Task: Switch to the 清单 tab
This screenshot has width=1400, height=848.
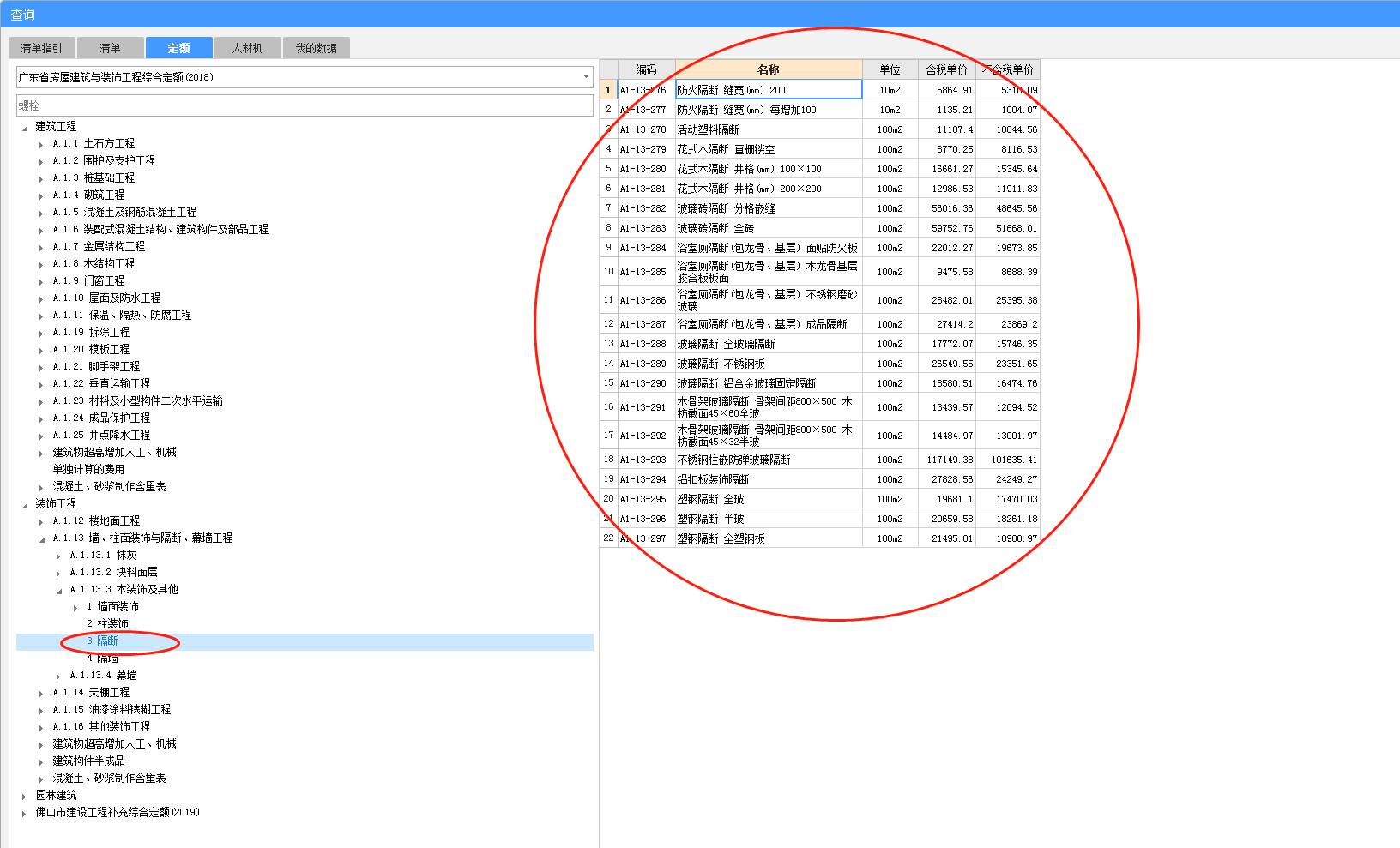Action: pos(110,48)
